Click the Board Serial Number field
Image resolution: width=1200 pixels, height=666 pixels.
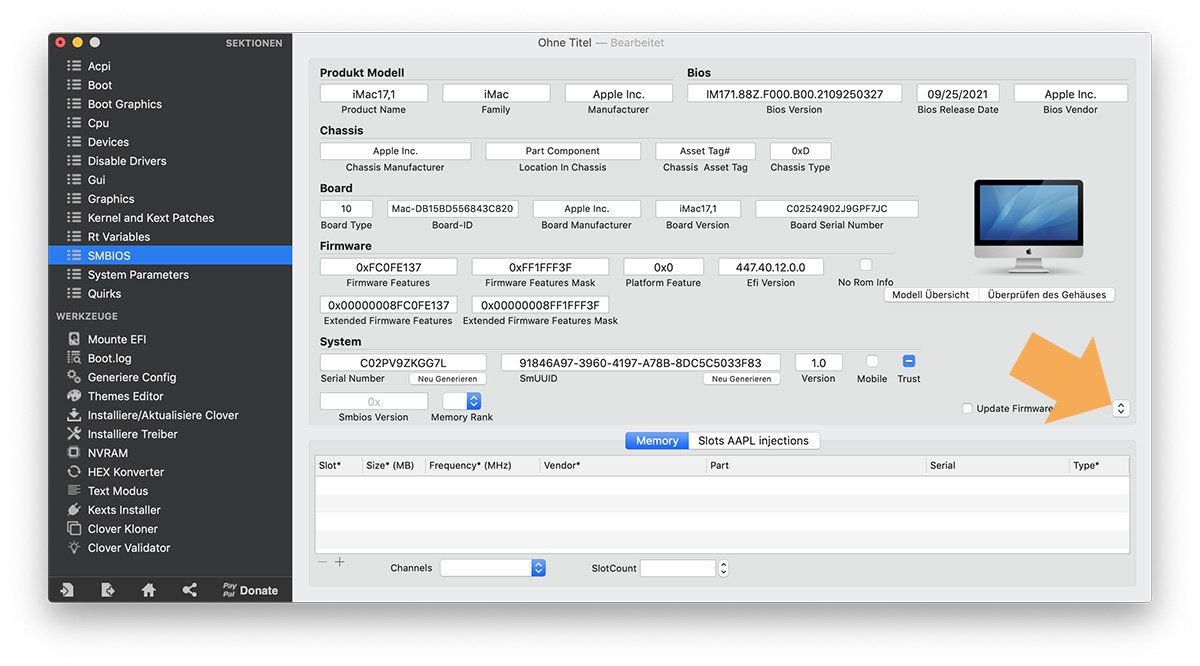[836, 209]
